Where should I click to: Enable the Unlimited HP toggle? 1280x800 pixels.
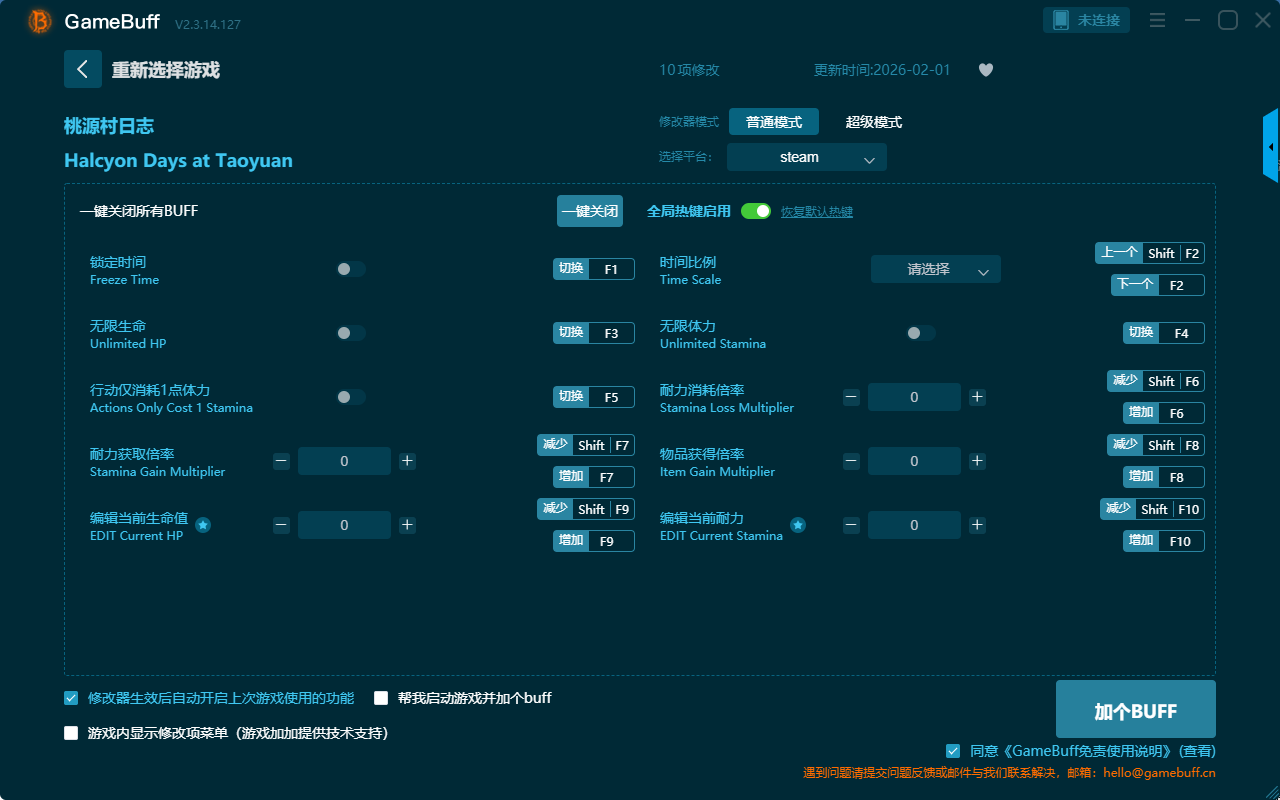350,333
